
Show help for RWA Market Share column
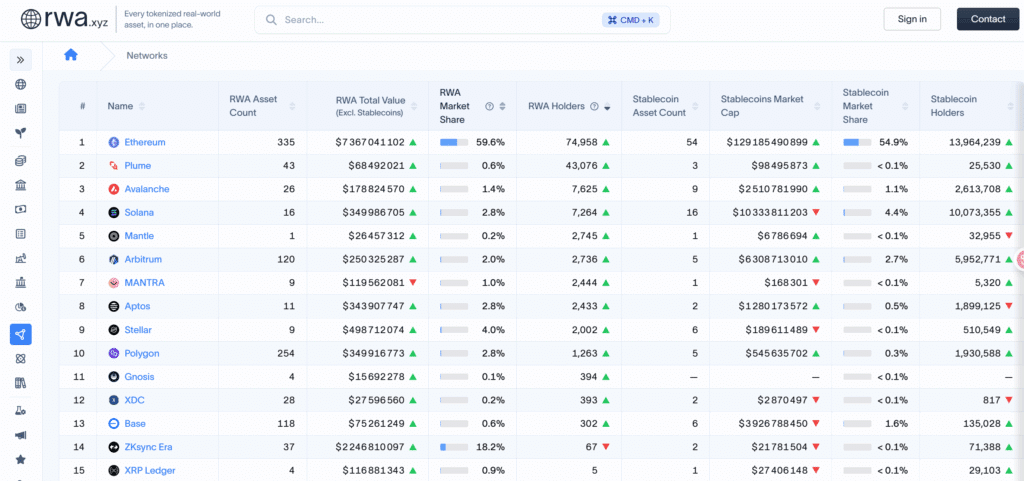[x=489, y=106]
